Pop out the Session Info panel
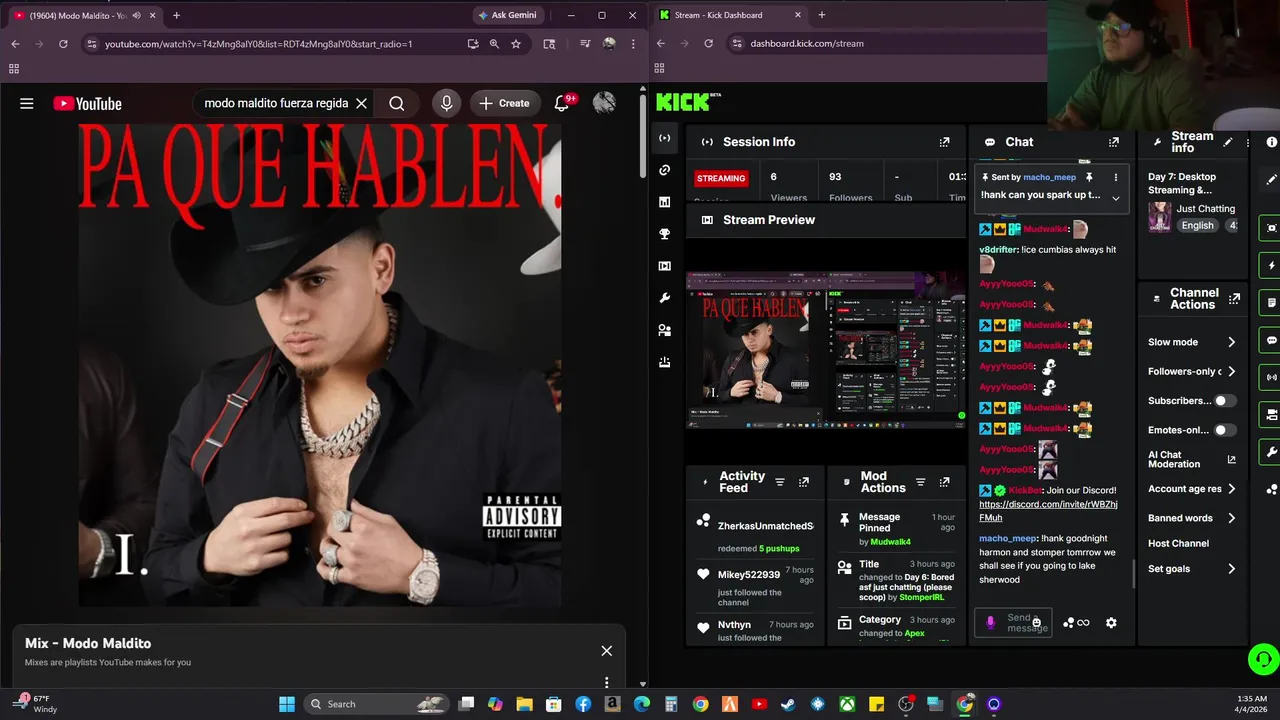This screenshot has width=1280, height=720. point(944,142)
